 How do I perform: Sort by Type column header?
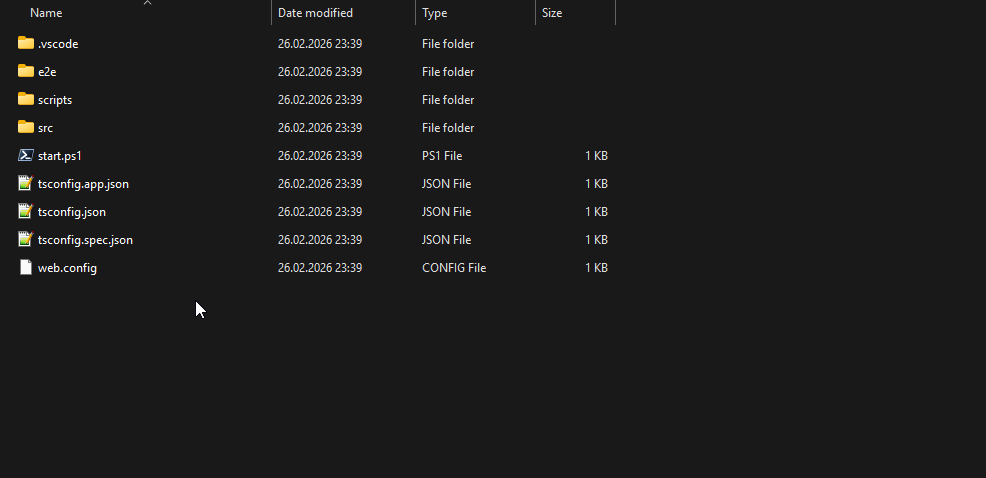[435, 13]
